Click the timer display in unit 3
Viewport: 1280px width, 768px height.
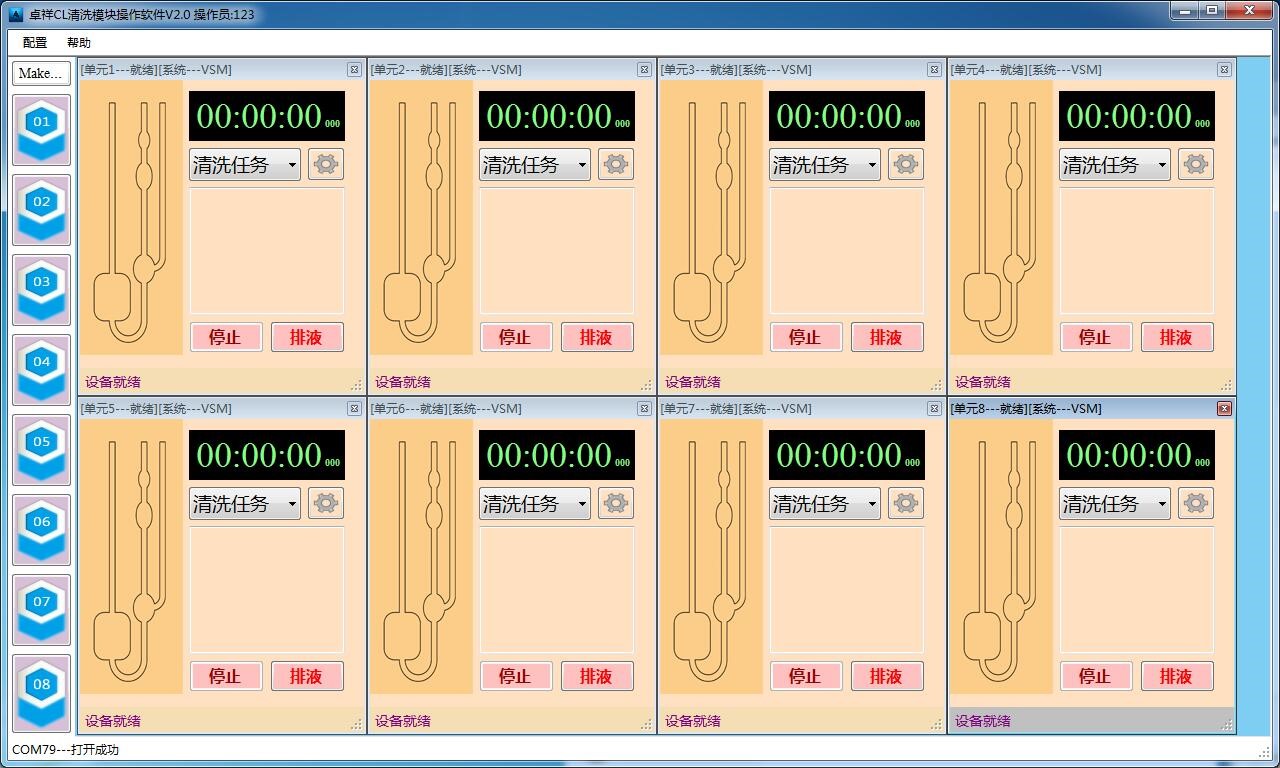coord(846,116)
